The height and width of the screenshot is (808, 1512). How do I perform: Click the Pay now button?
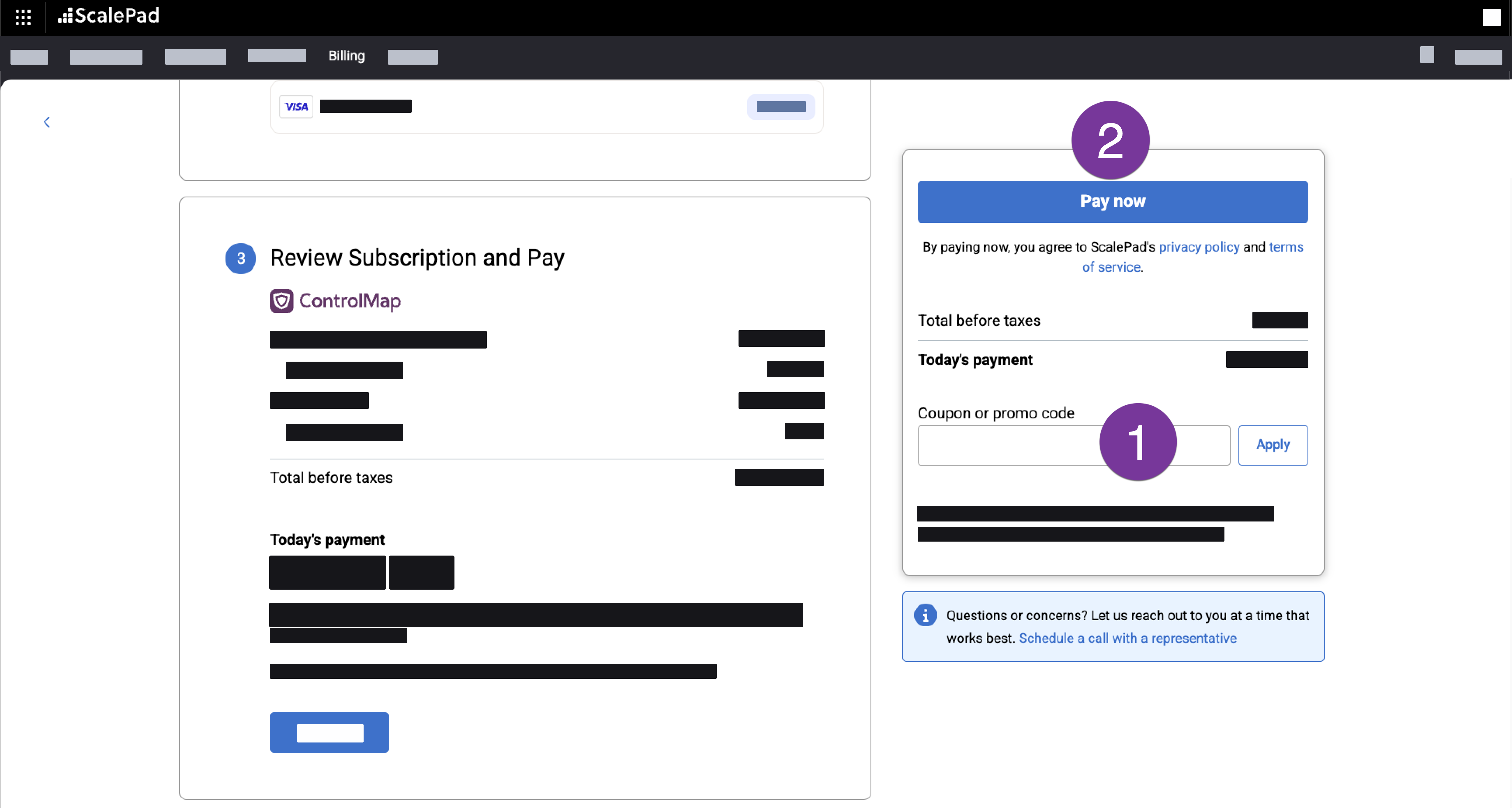[1112, 201]
